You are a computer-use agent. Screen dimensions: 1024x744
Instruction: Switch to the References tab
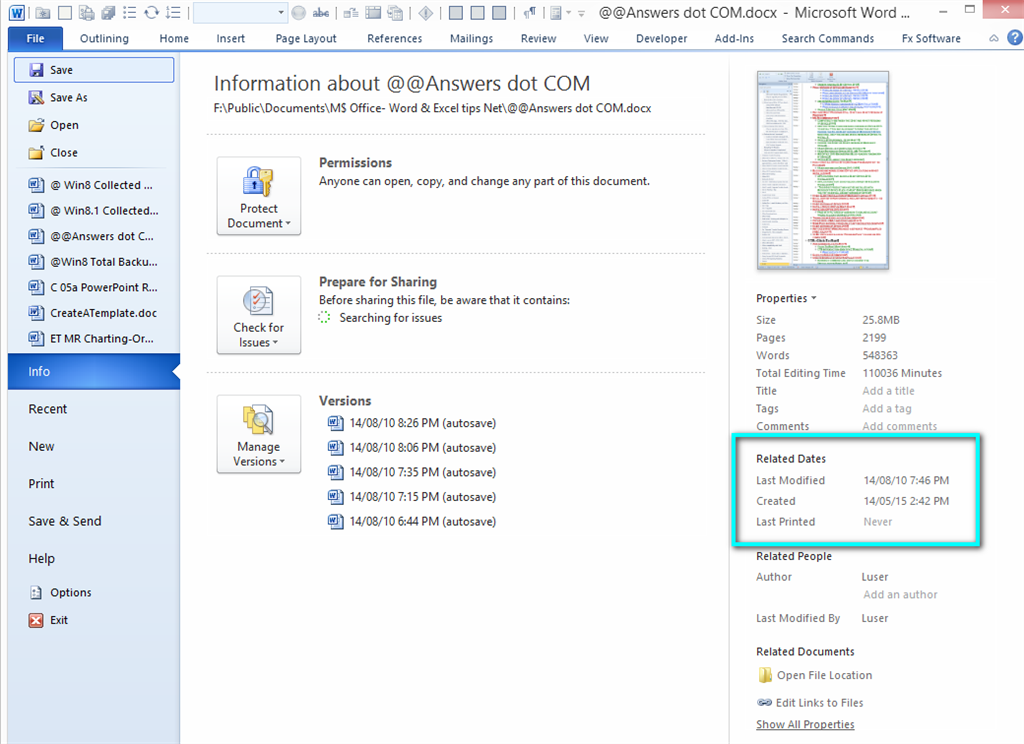pos(394,39)
